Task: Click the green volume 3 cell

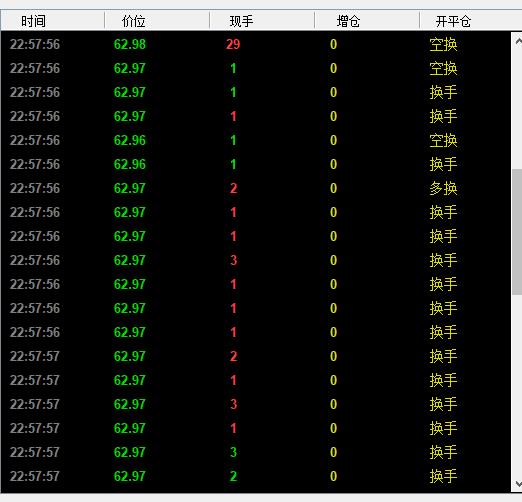Action: (x=233, y=452)
